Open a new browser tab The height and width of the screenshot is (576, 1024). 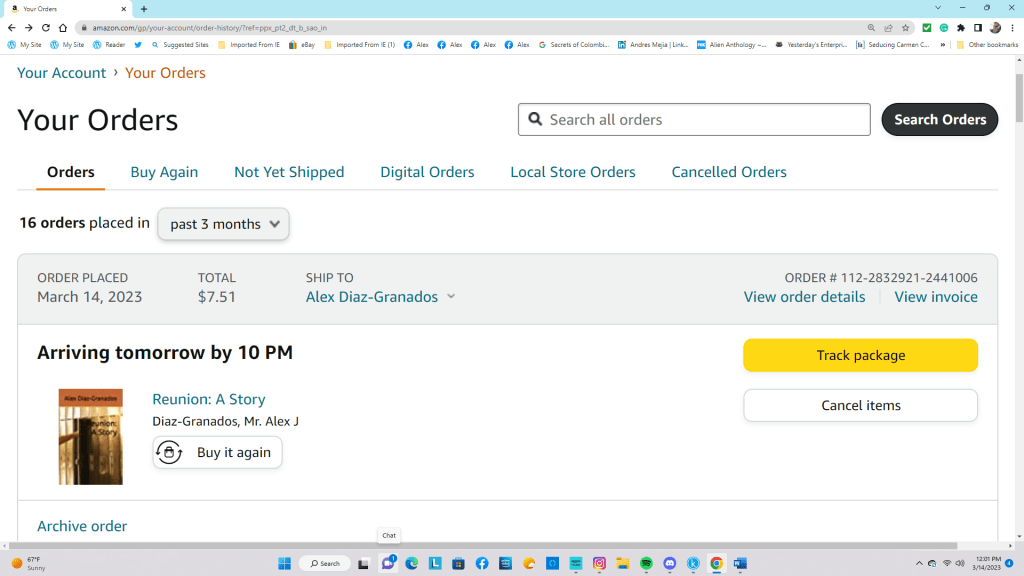click(144, 8)
